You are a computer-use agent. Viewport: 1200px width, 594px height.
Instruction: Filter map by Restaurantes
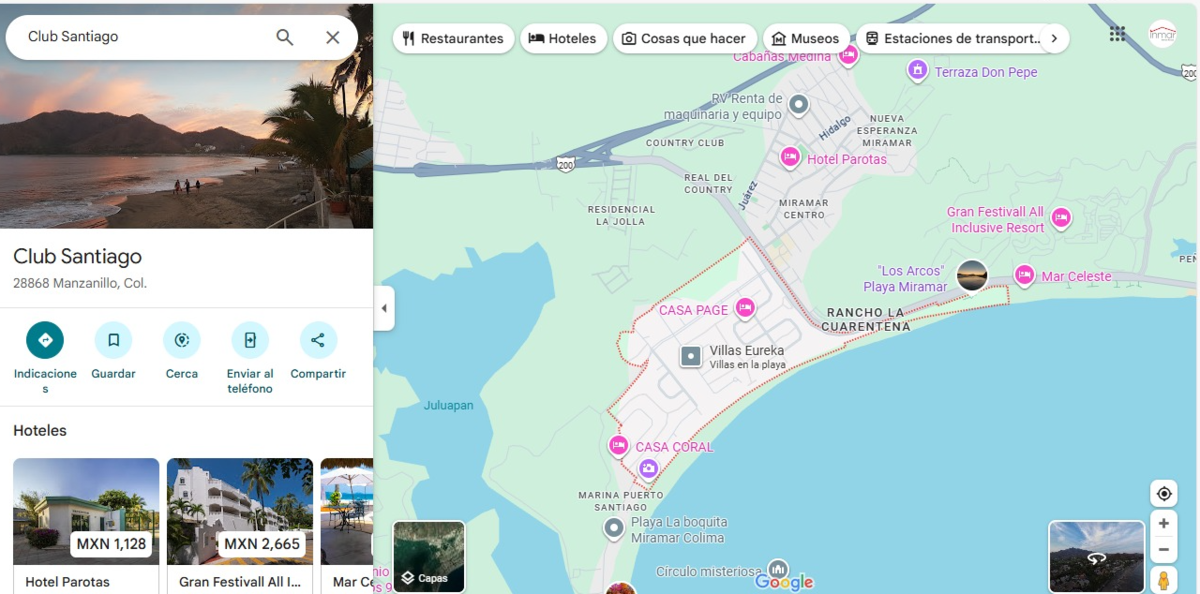(x=453, y=39)
